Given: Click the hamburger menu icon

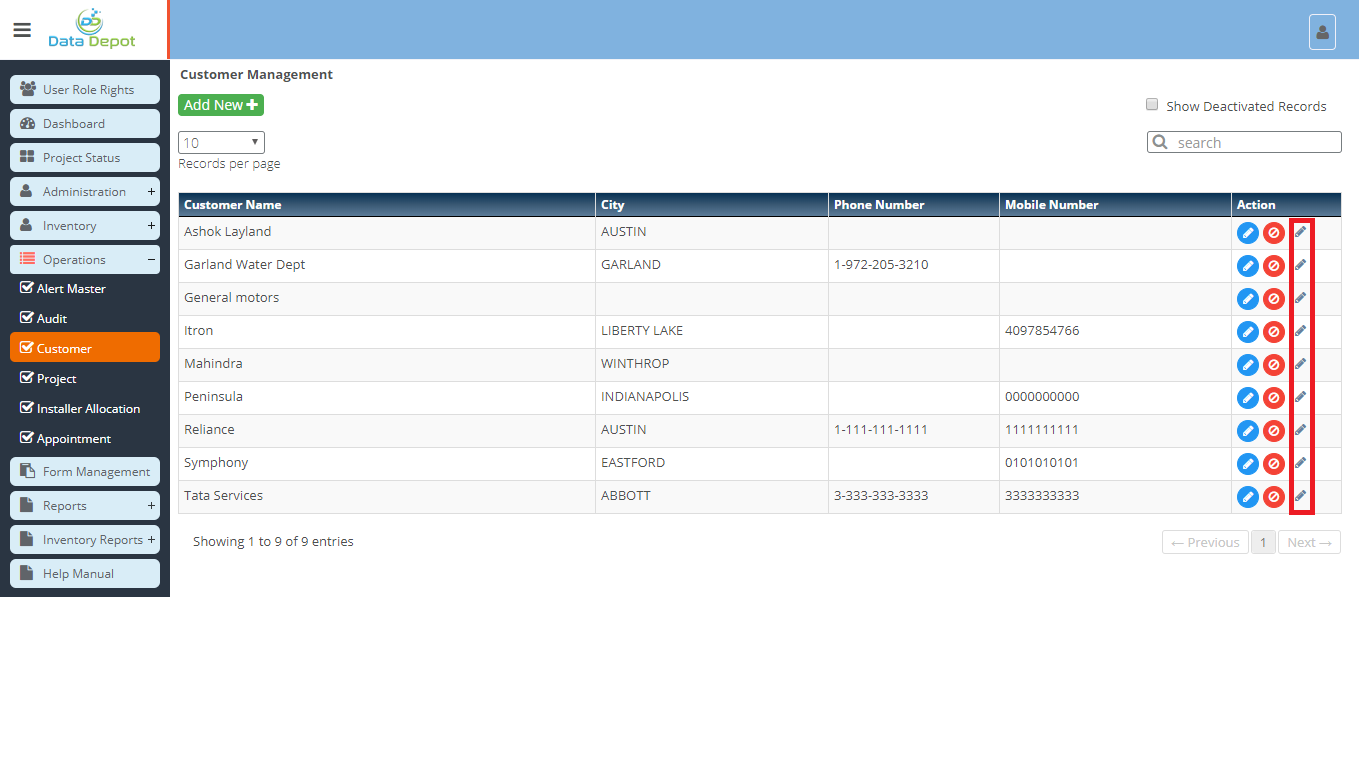Looking at the screenshot, I should (x=22, y=30).
